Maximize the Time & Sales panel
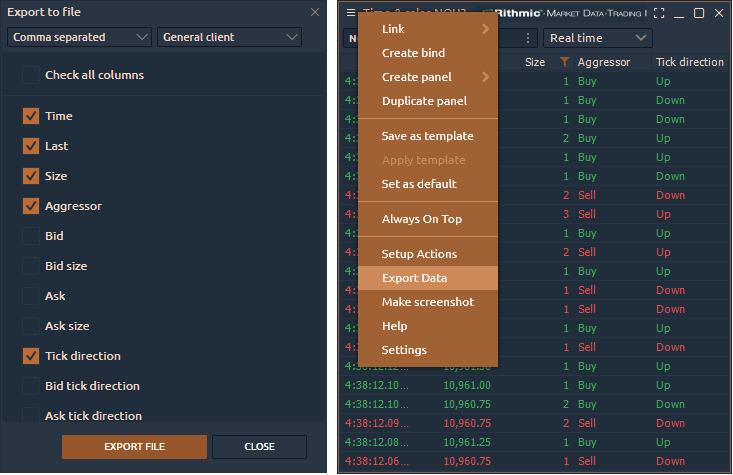The image size is (733, 475). [699, 13]
